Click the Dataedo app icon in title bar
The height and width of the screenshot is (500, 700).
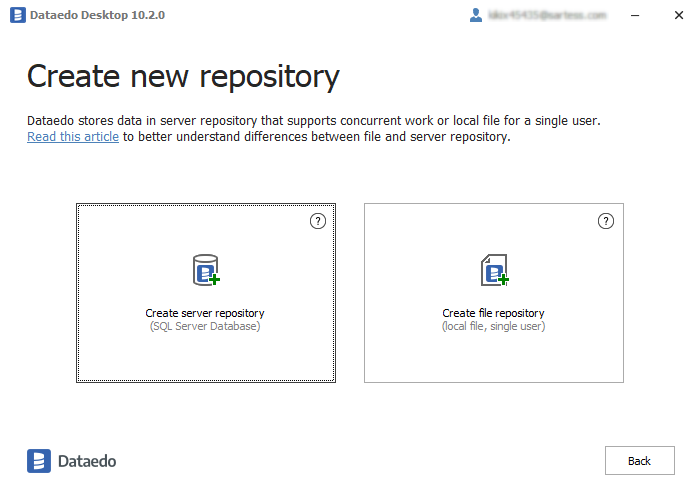click(17, 15)
